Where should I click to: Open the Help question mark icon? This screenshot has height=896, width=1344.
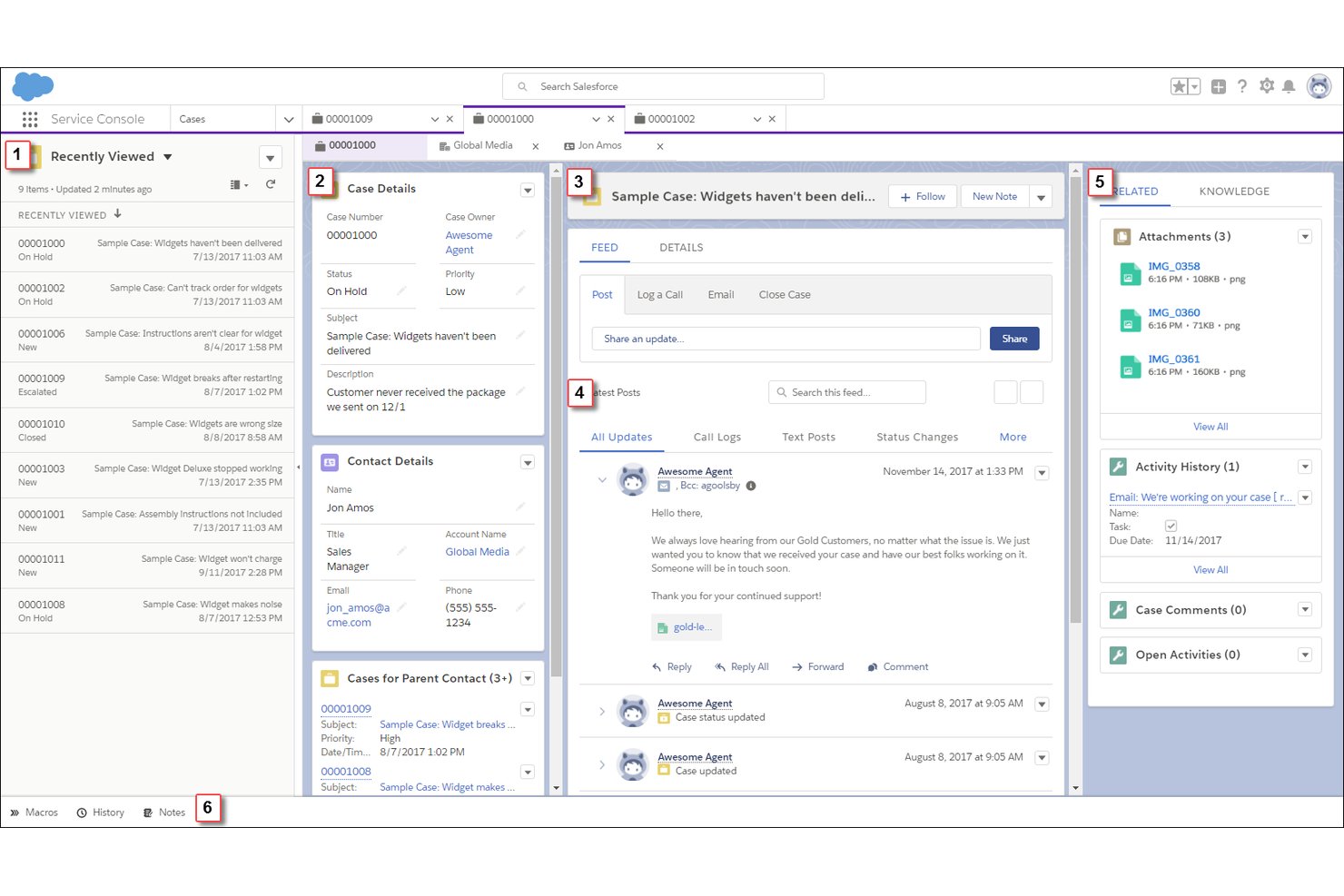coord(1241,86)
